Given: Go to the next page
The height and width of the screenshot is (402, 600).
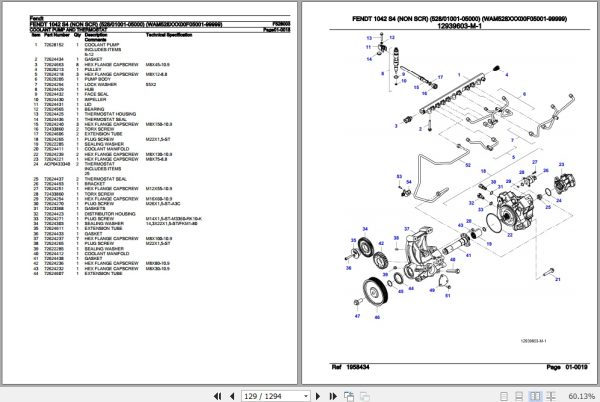Looking at the screenshot, I should 318,396.
